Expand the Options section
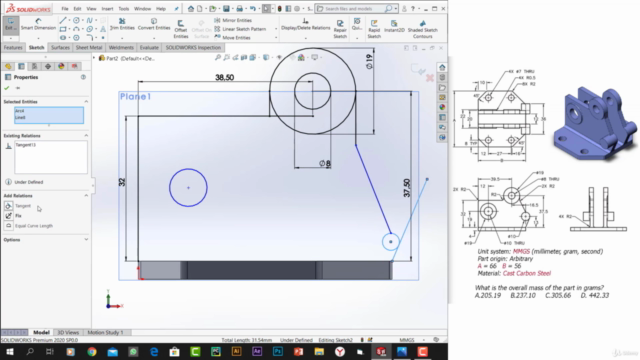 click(86, 240)
